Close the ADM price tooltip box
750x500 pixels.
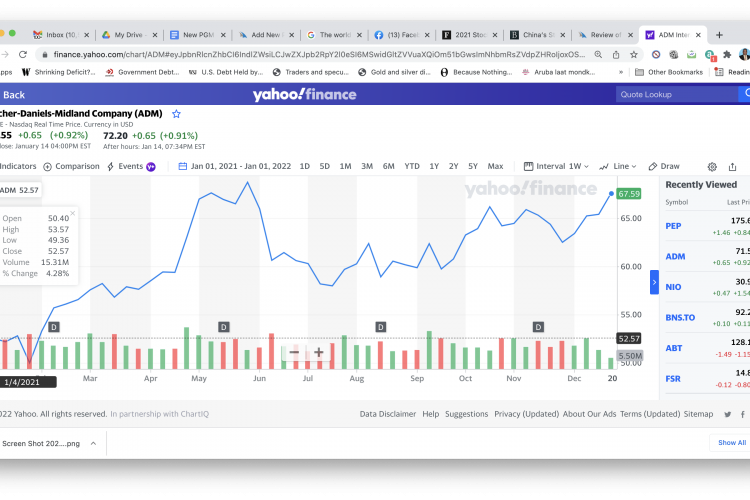click(73, 213)
